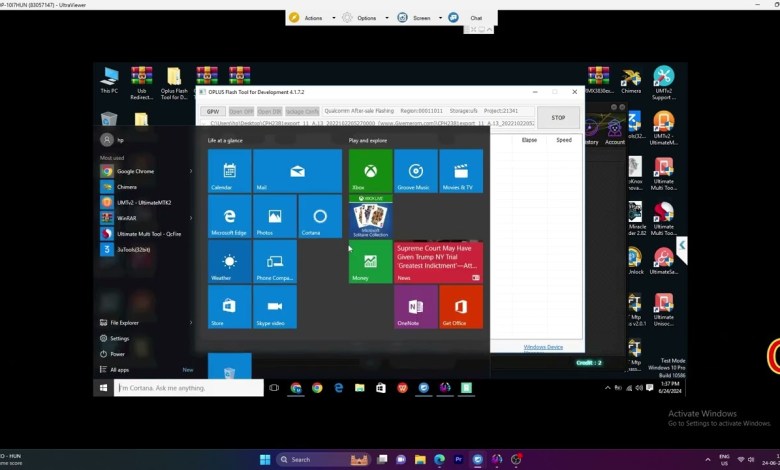Open the Get Office tile
Image resolution: width=780 pixels, height=470 pixels.
[x=460, y=306]
